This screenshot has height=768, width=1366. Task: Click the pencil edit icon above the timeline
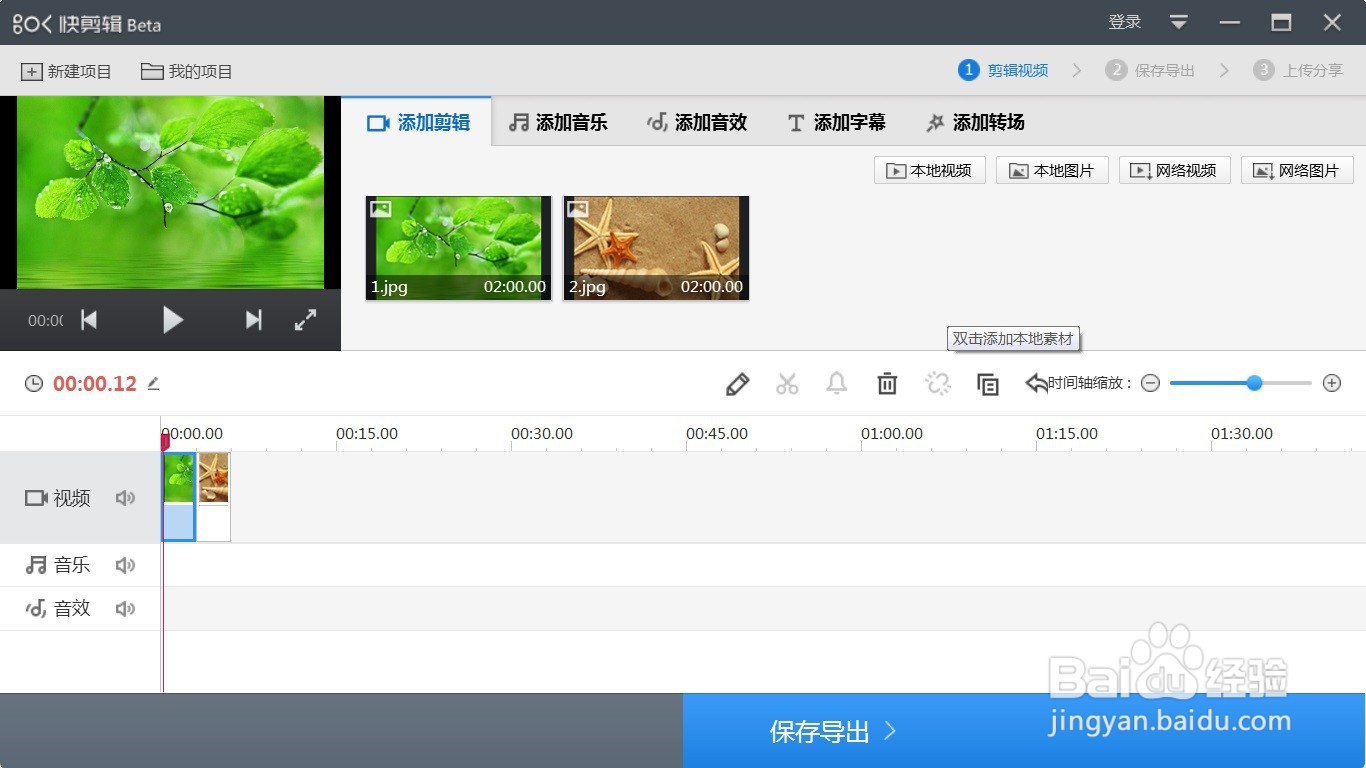(x=737, y=383)
